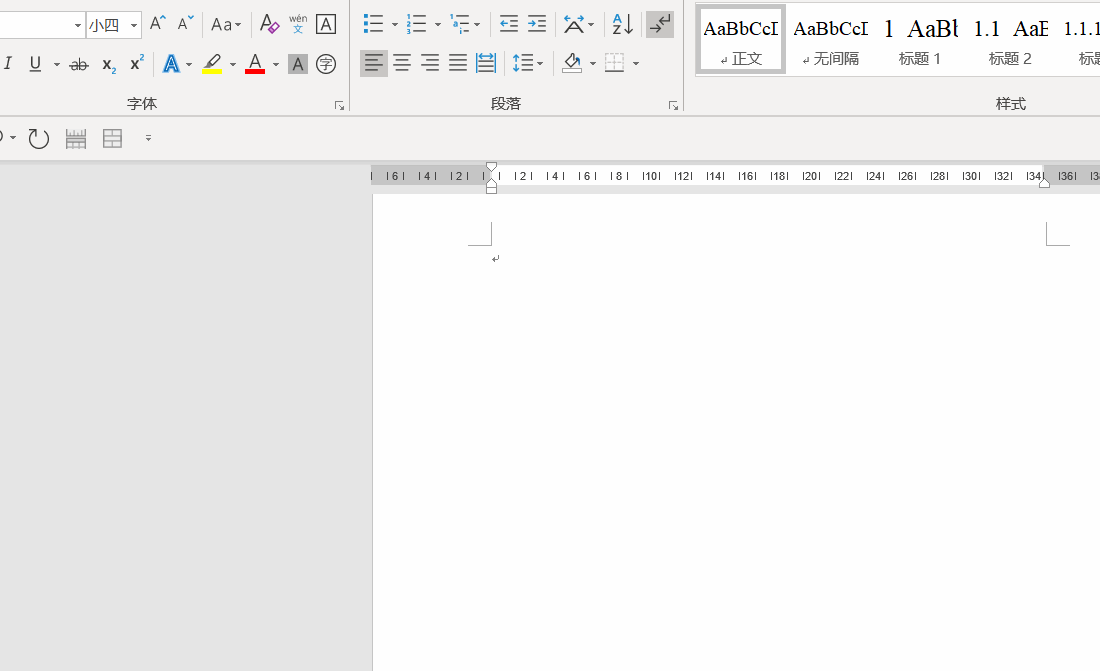Expand the Underline style dropdown arrow
This screenshot has height=671, width=1100.
(57, 65)
